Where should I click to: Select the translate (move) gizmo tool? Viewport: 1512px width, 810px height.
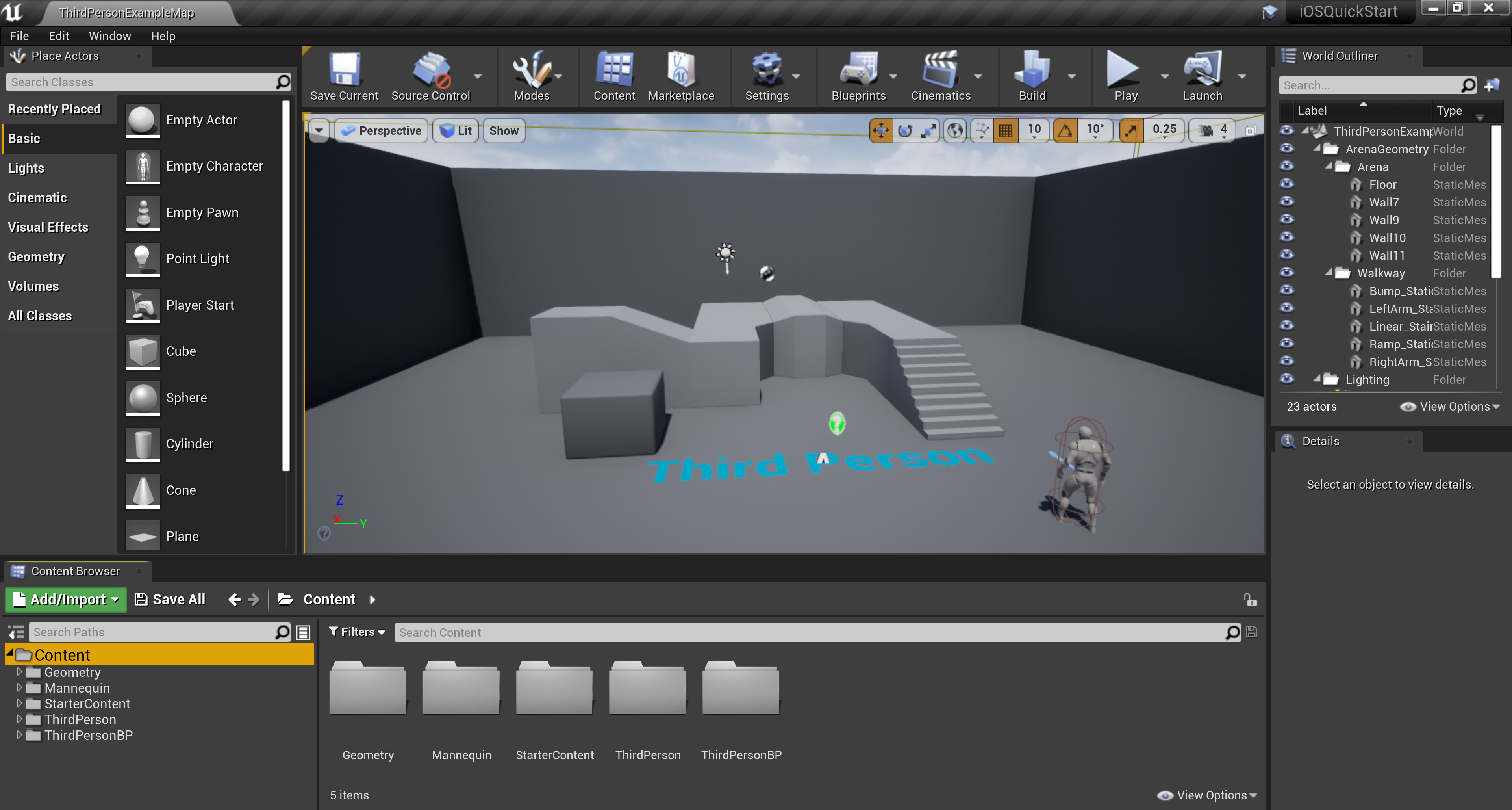click(x=881, y=130)
